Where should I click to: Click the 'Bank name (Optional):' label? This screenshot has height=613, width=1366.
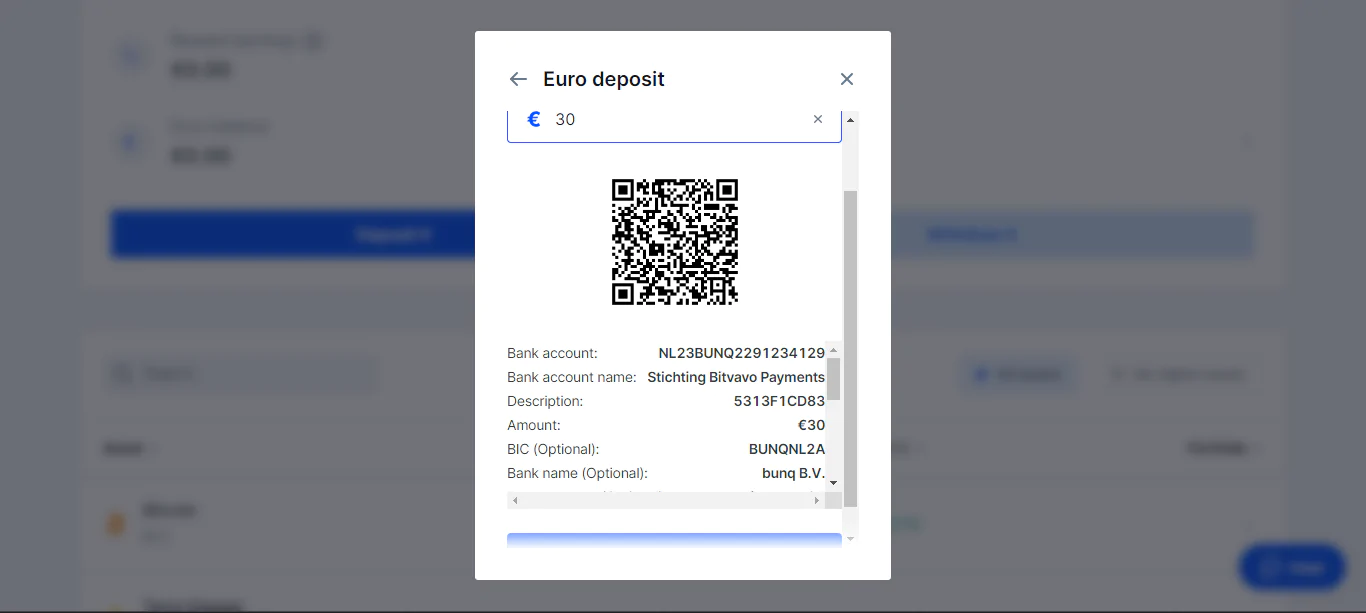(x=577, y=473)
